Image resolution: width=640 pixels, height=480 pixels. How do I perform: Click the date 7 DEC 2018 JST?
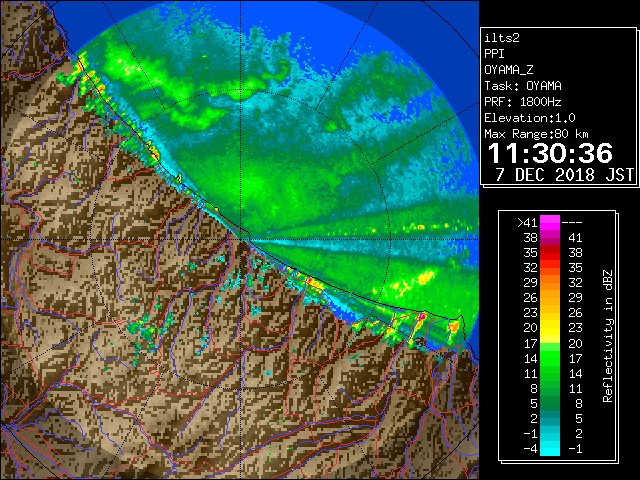(565, 175)
